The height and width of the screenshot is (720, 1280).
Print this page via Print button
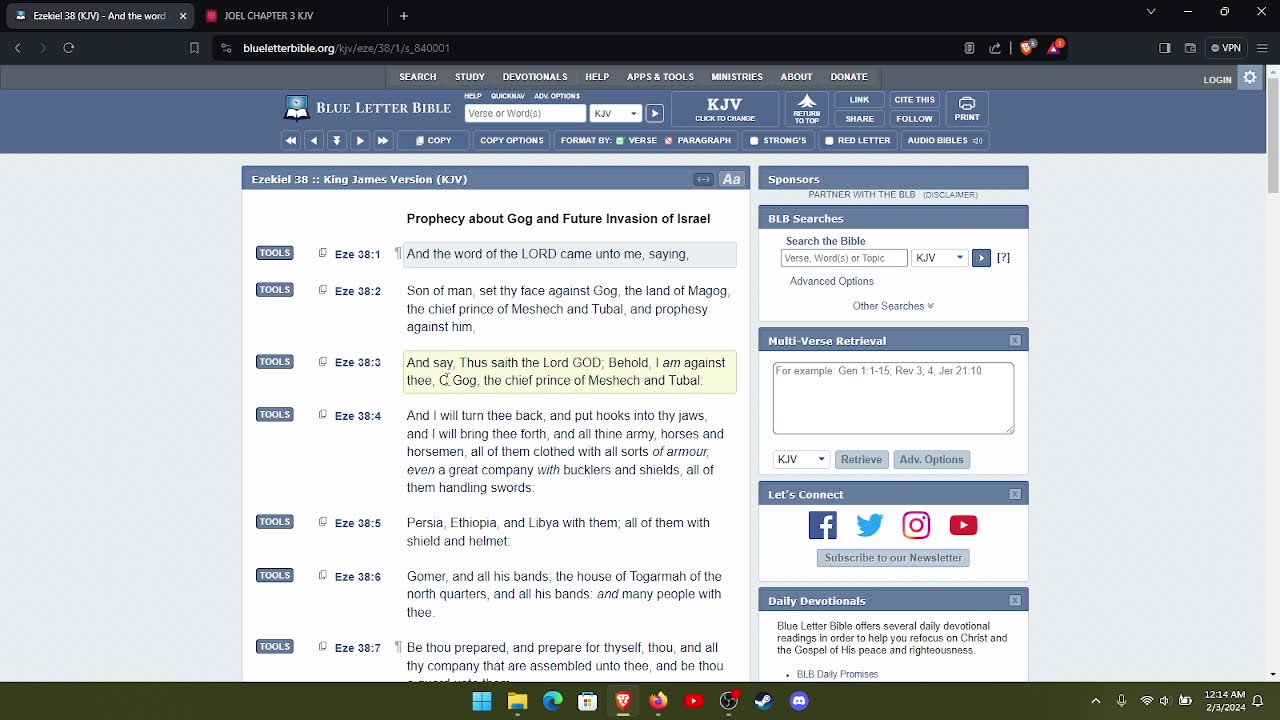(x=967, y=109)
